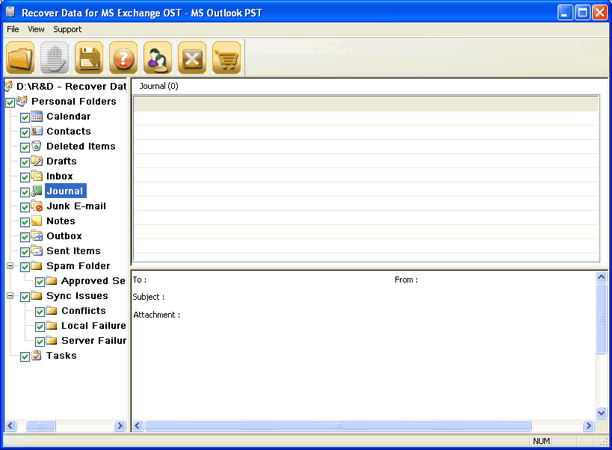The width and height of the screenshot is (612, 450).
Task: Open purchase via shopping cart icon
Action: 226,58
